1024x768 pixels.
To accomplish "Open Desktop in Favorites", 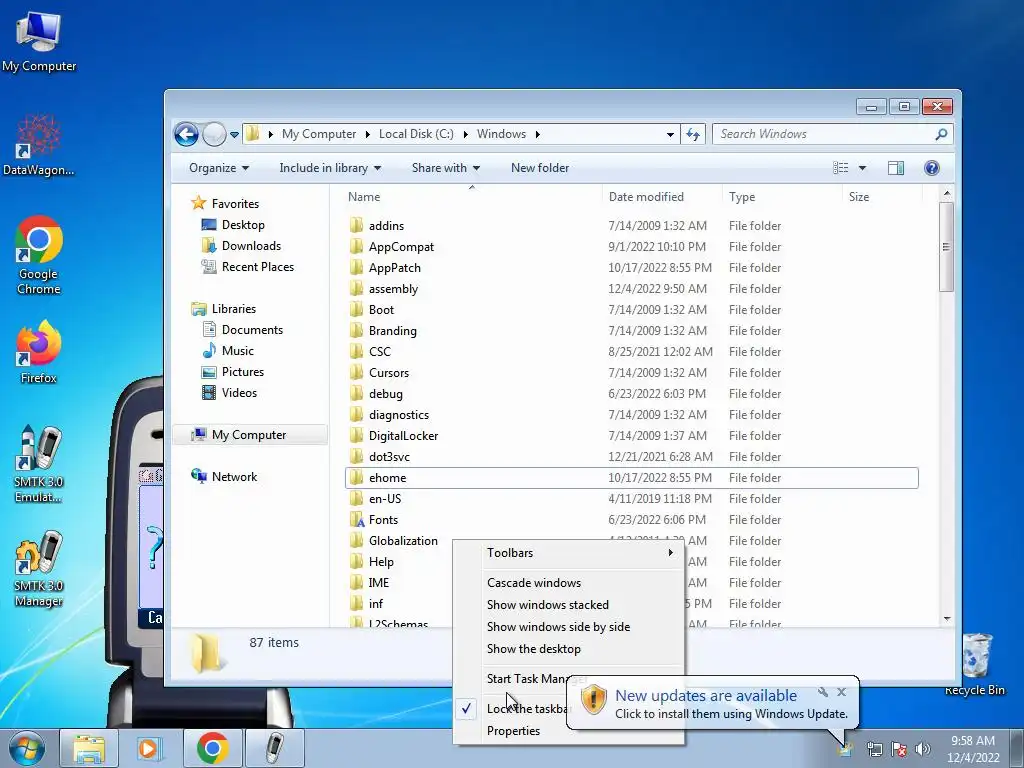I will (x=243, y=225).
